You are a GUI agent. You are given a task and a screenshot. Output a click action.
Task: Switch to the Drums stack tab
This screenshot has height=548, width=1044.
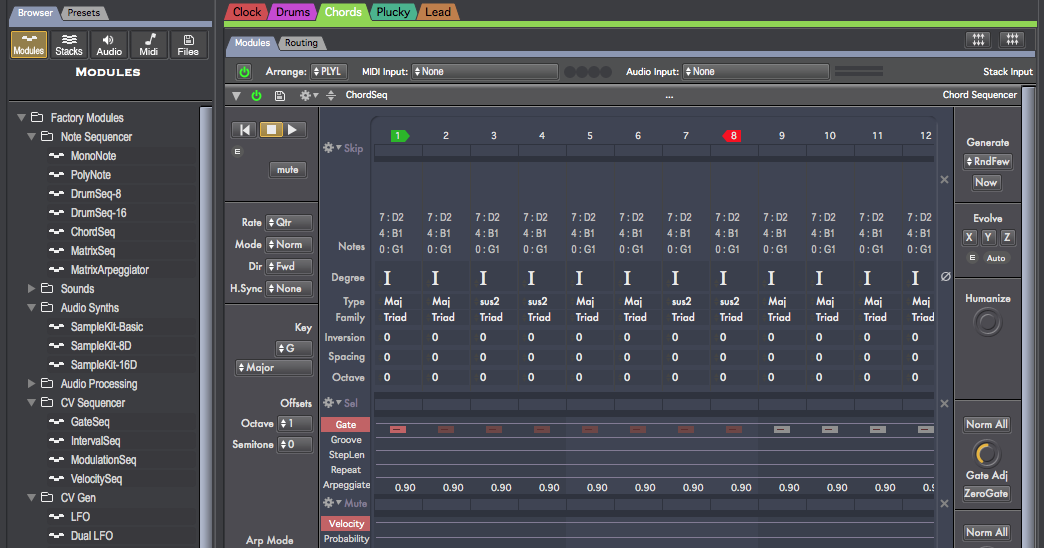click(293, 12)
